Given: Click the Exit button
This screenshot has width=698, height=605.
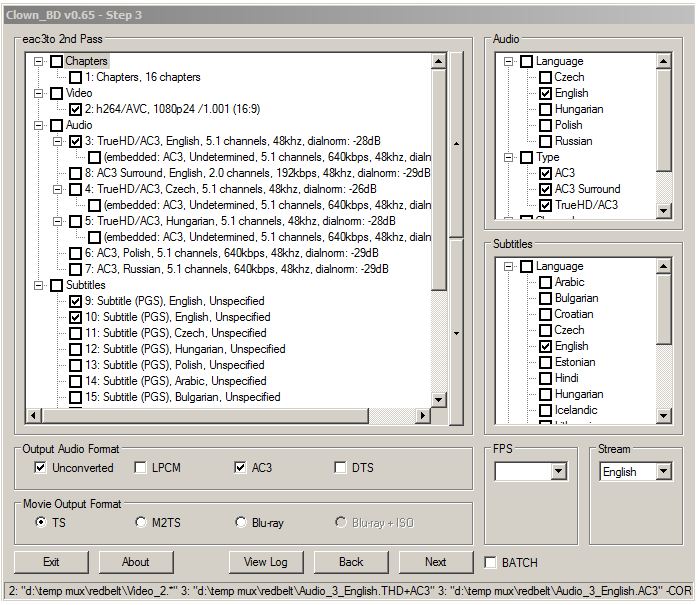Looking at the screenshot, I should [51, 563].
